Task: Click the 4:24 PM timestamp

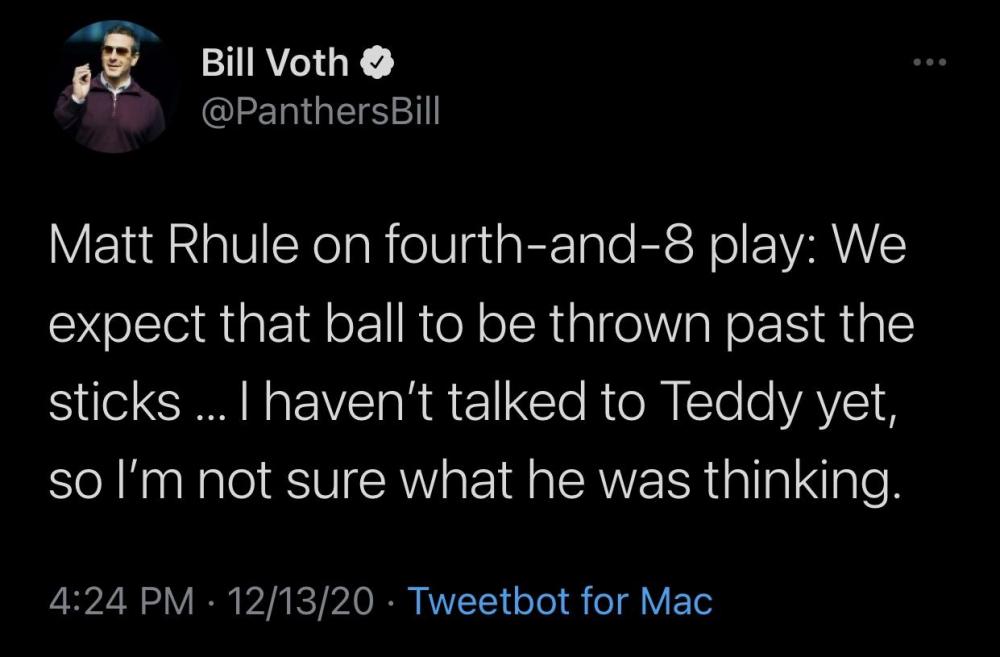Action: (121, 601)
